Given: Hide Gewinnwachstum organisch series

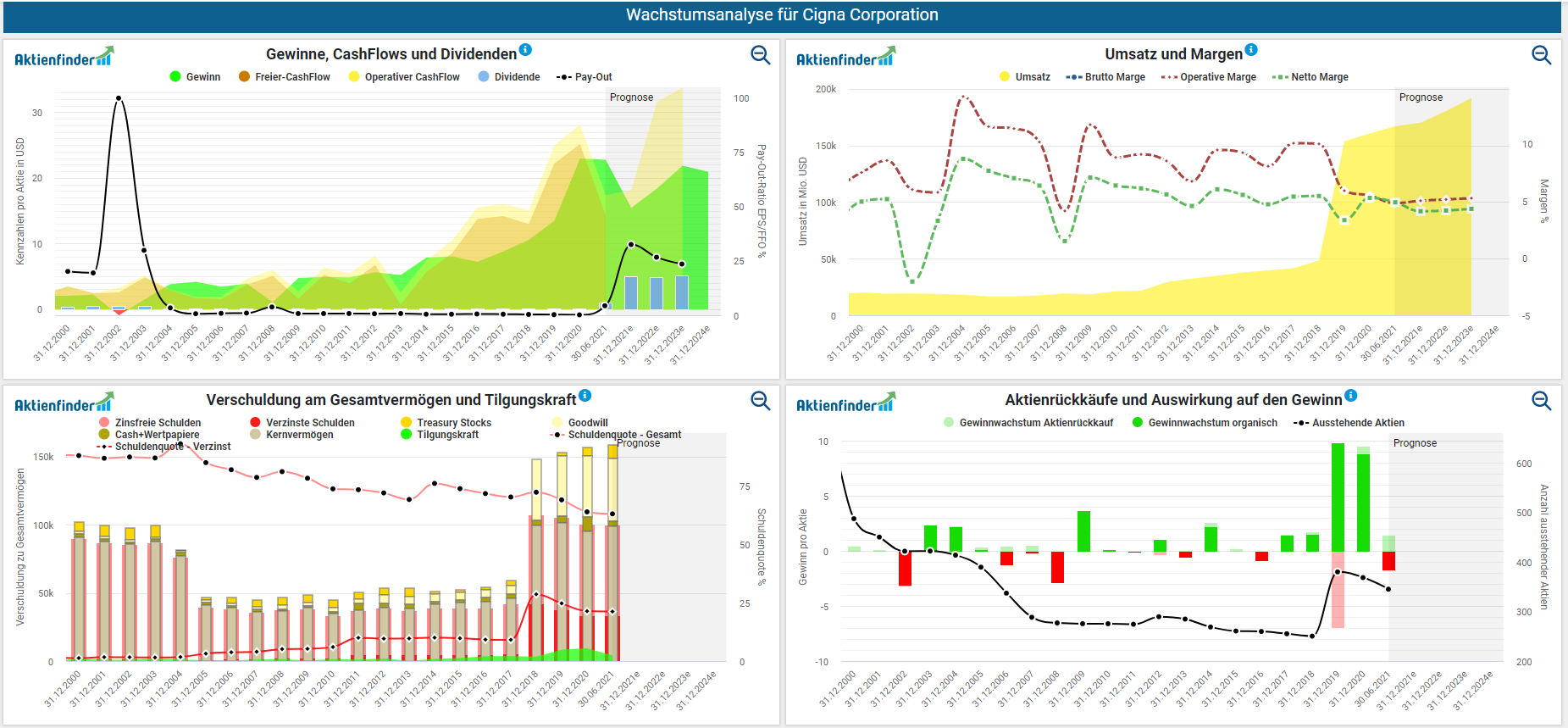Looking at the screenshot, I should point(1205,423).
